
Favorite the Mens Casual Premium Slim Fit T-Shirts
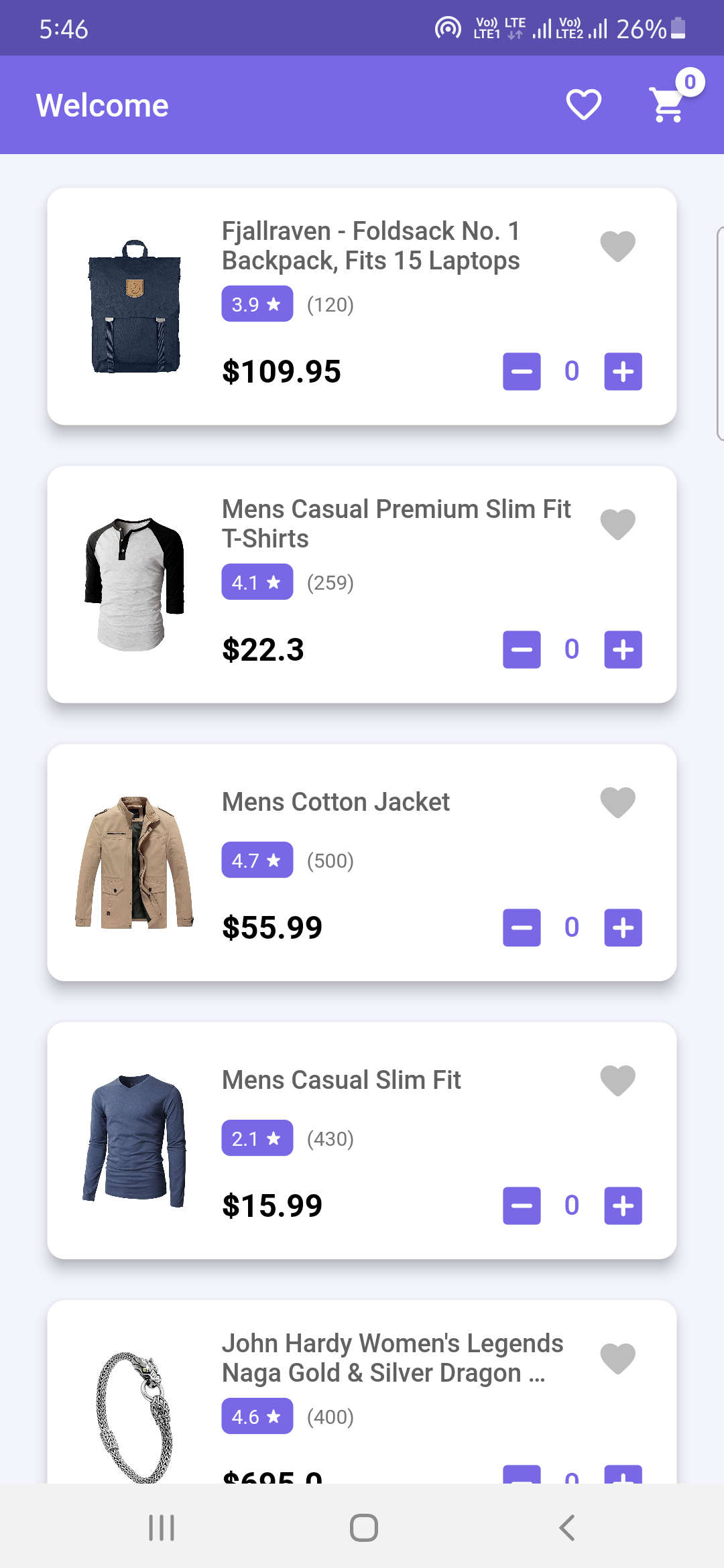click(617, 524)
